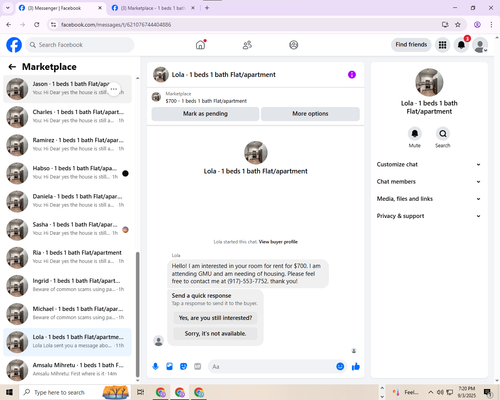Open the volume icon in system tray
500x400 pixels.
coord(440,392)
